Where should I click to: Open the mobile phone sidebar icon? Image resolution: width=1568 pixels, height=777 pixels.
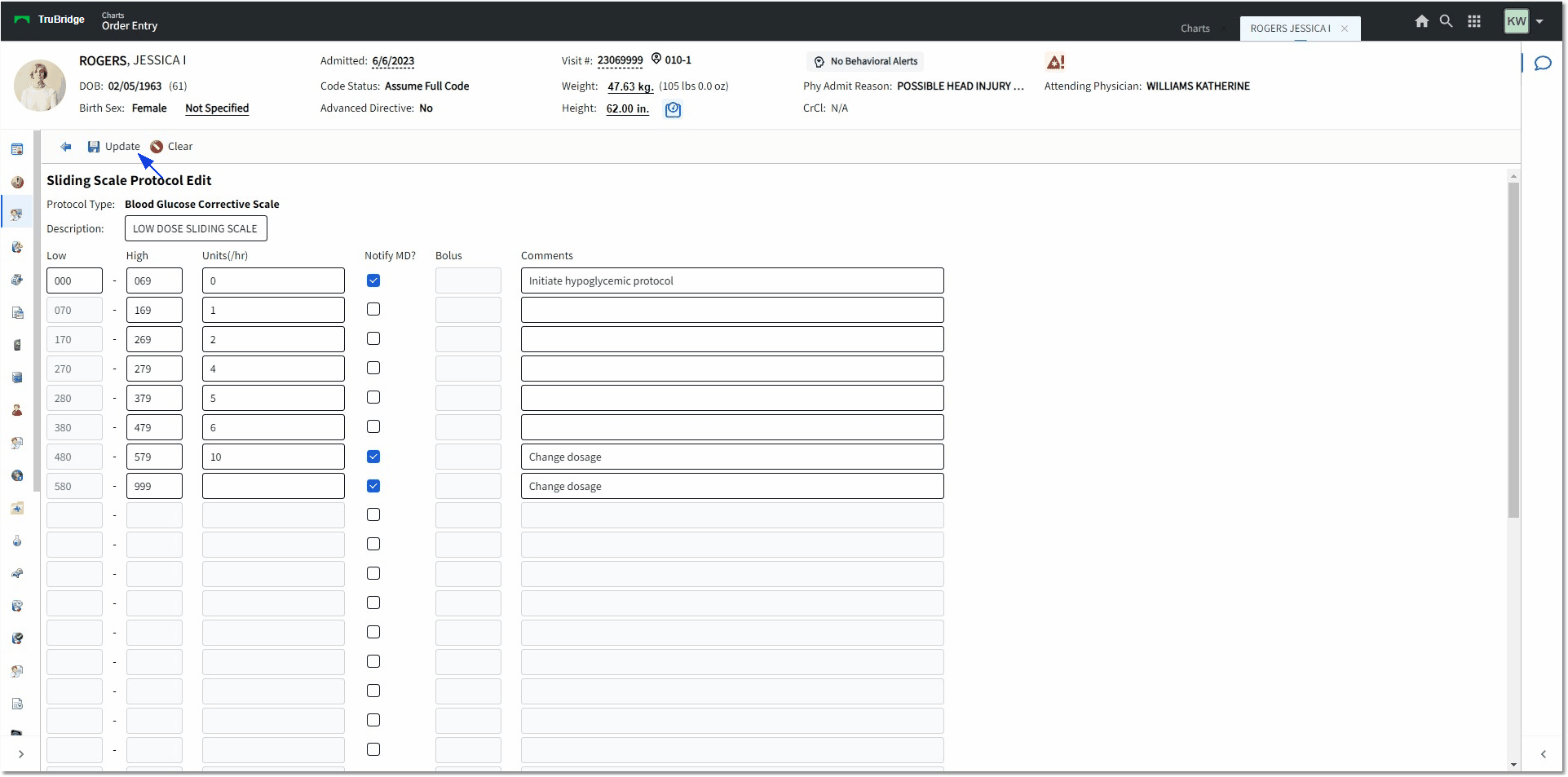pyautogui.click(x=17, y=345)
